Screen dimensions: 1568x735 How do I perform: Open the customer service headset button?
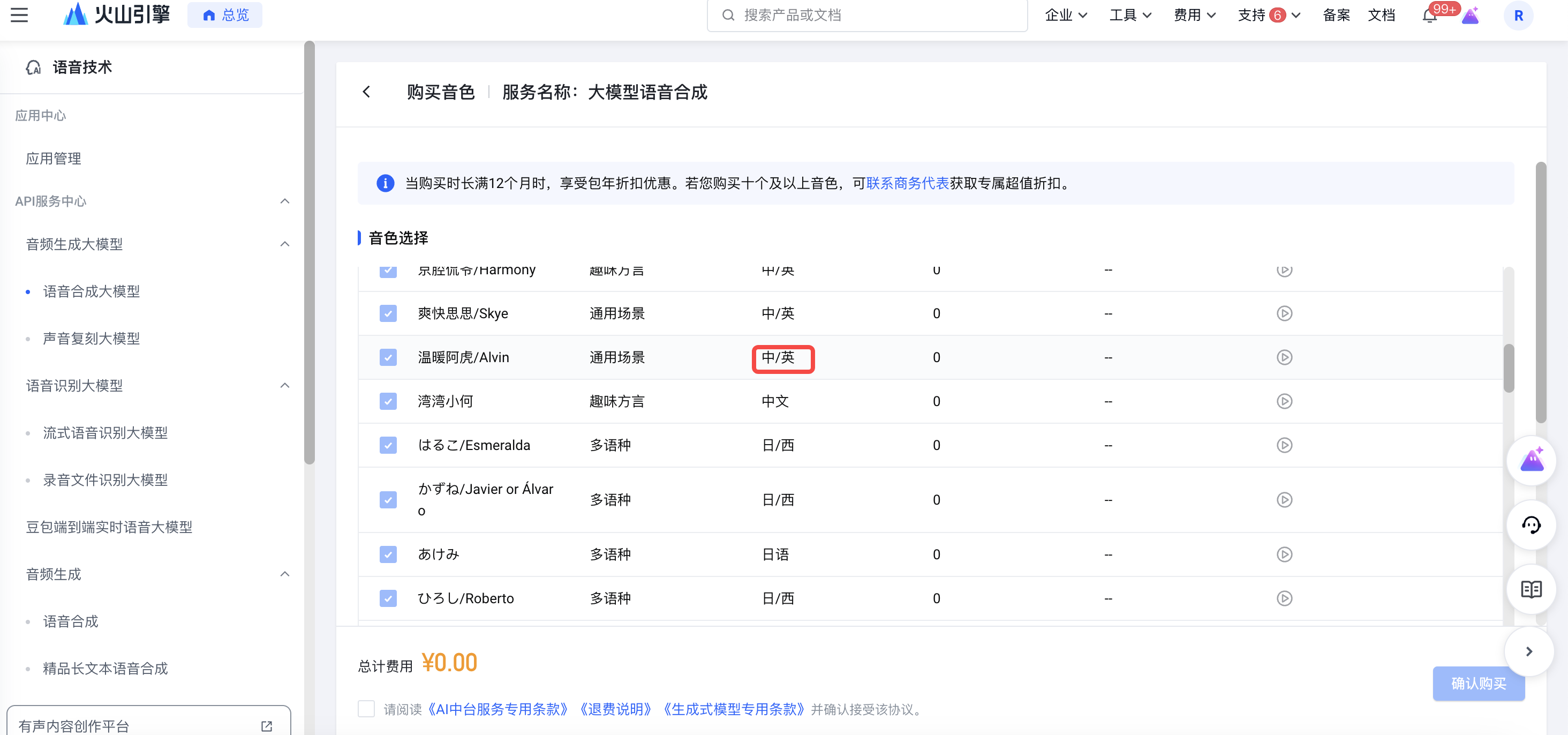pyautogui.click(x=1531, y=525)
